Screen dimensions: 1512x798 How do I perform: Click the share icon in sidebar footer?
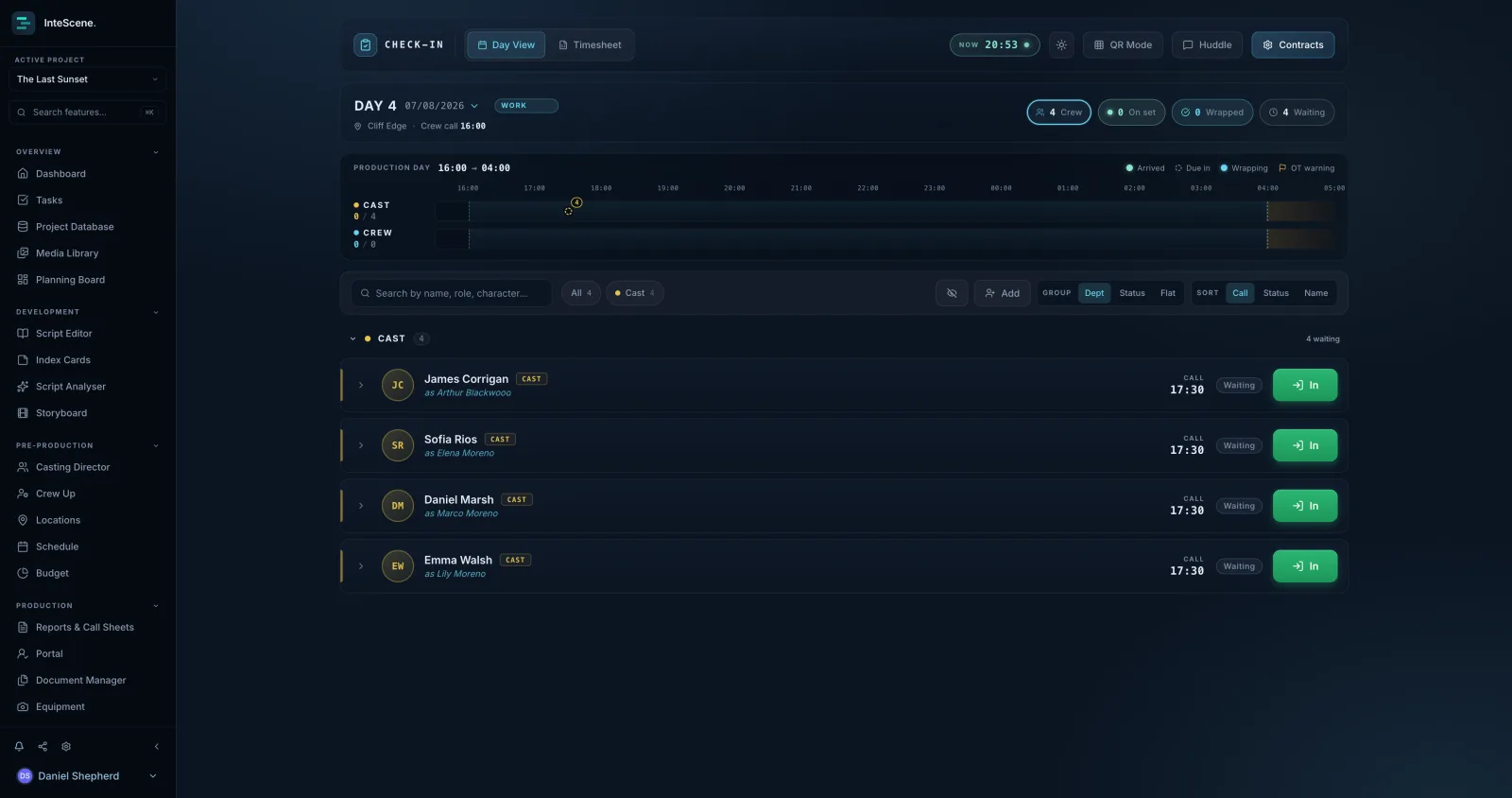point(43,747)
